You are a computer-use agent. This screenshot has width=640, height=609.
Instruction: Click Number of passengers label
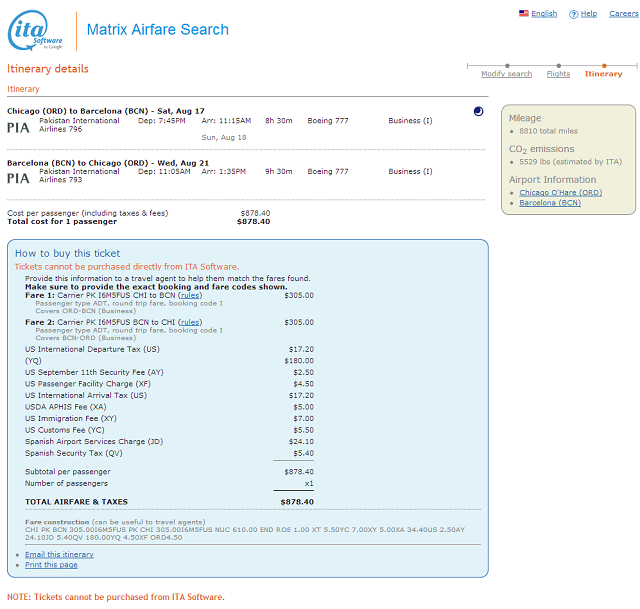(x=66, y=483)
